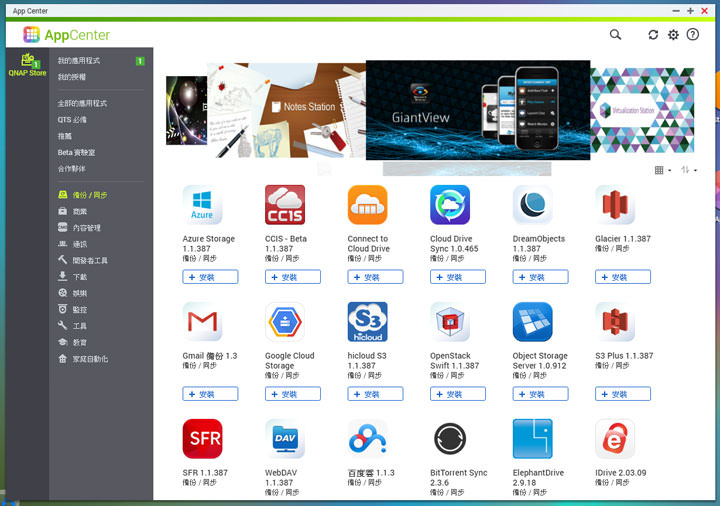Refresh the app list
Screen dimensions: 720x506
pos(653,34)
